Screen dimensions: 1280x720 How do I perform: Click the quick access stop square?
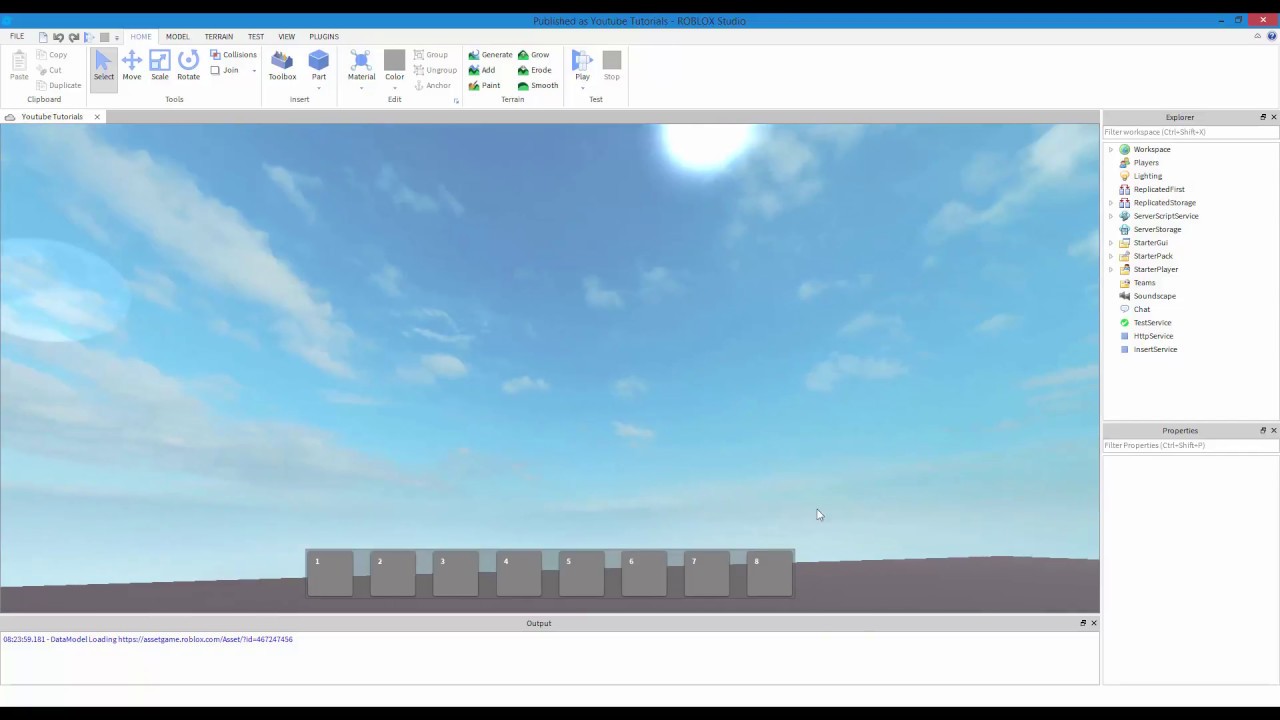(x=104, y=37)
